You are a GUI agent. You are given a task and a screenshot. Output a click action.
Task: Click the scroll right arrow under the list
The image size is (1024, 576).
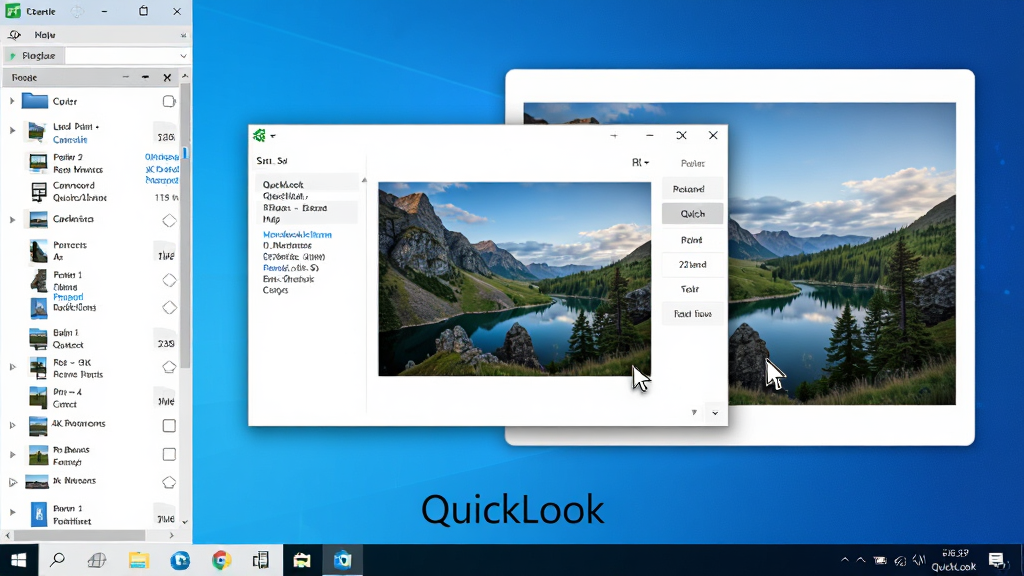pos(172,536)
